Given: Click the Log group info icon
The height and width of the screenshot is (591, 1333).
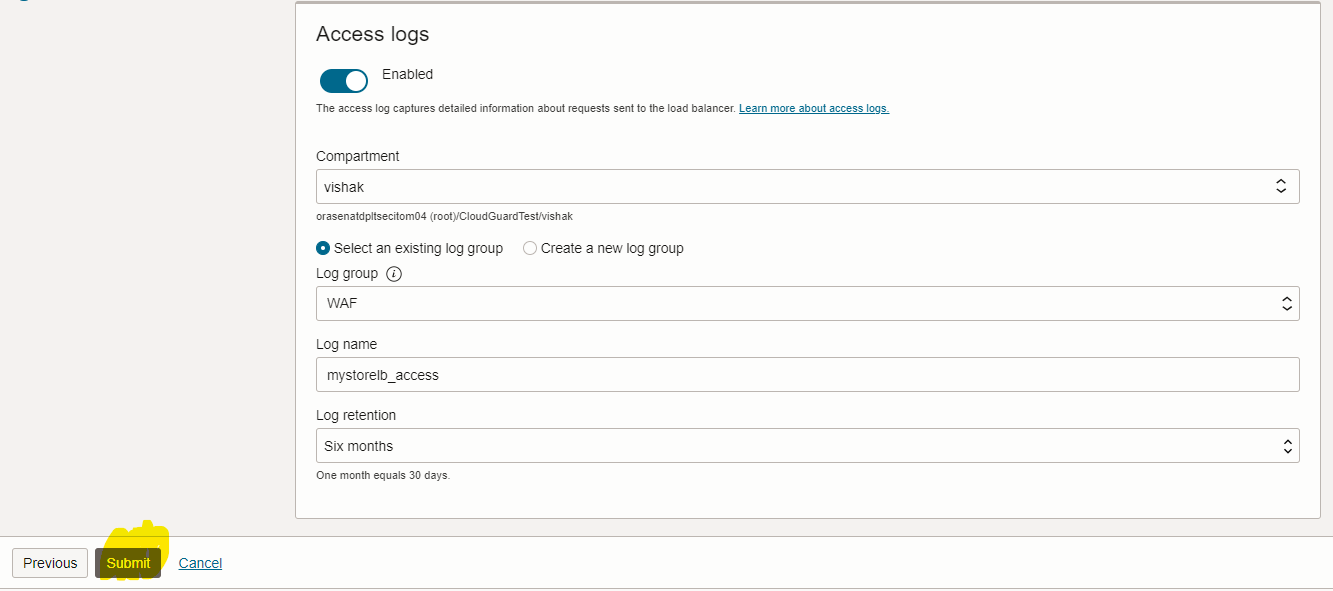Looking at the screenshot, I should coord(394,274).
